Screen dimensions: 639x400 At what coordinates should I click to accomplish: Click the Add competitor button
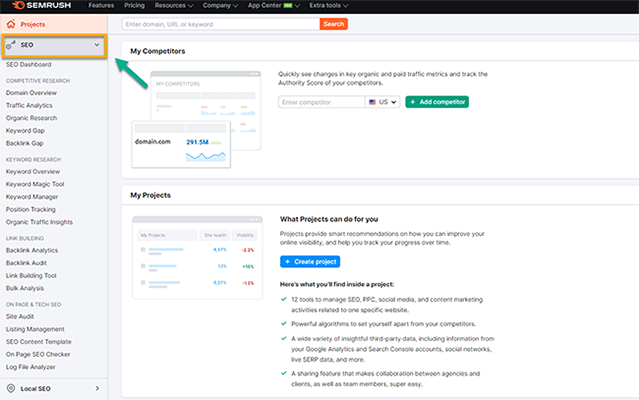coord(437,102)
